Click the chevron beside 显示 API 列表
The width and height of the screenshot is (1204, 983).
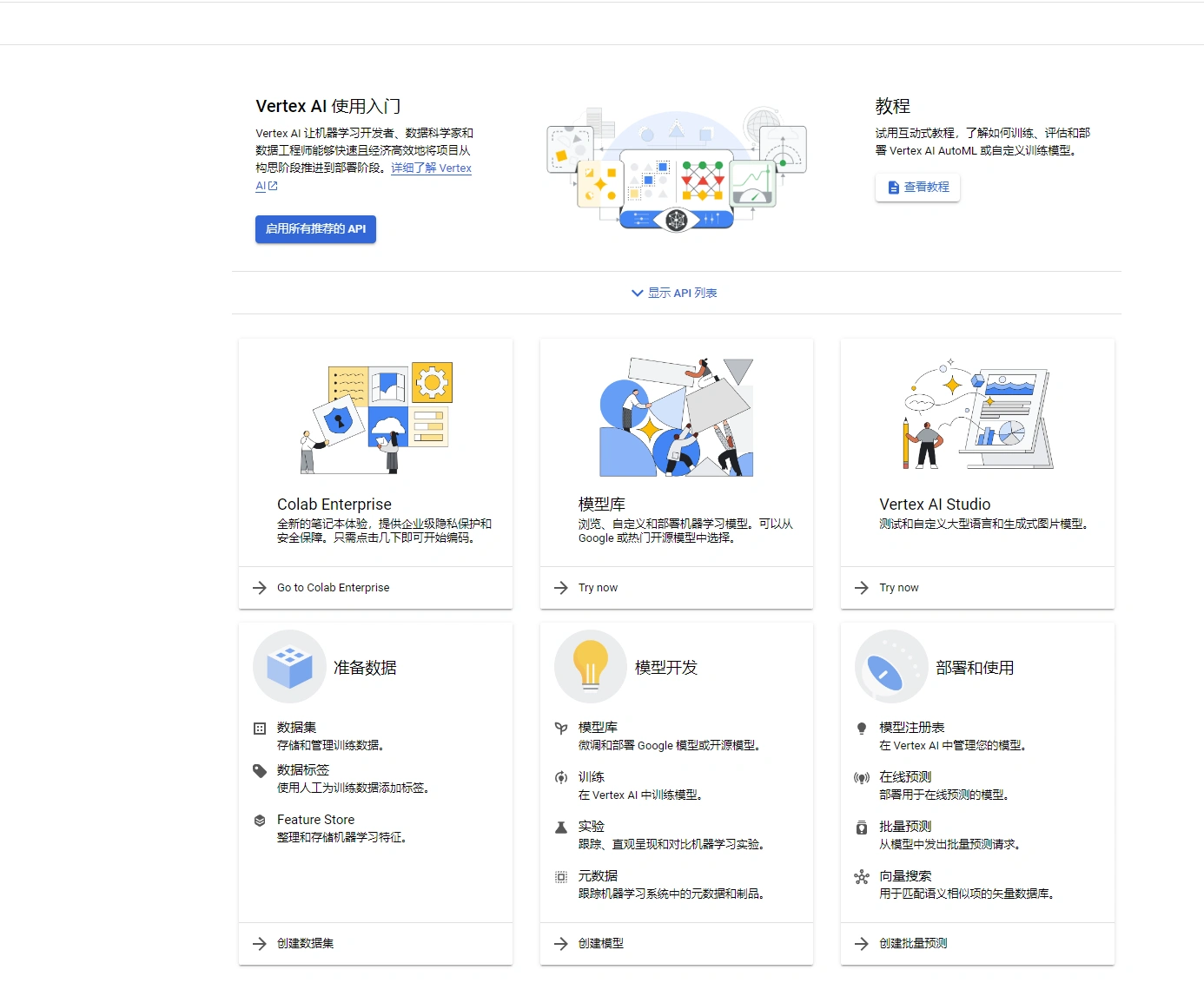click(x=638, y=294)
